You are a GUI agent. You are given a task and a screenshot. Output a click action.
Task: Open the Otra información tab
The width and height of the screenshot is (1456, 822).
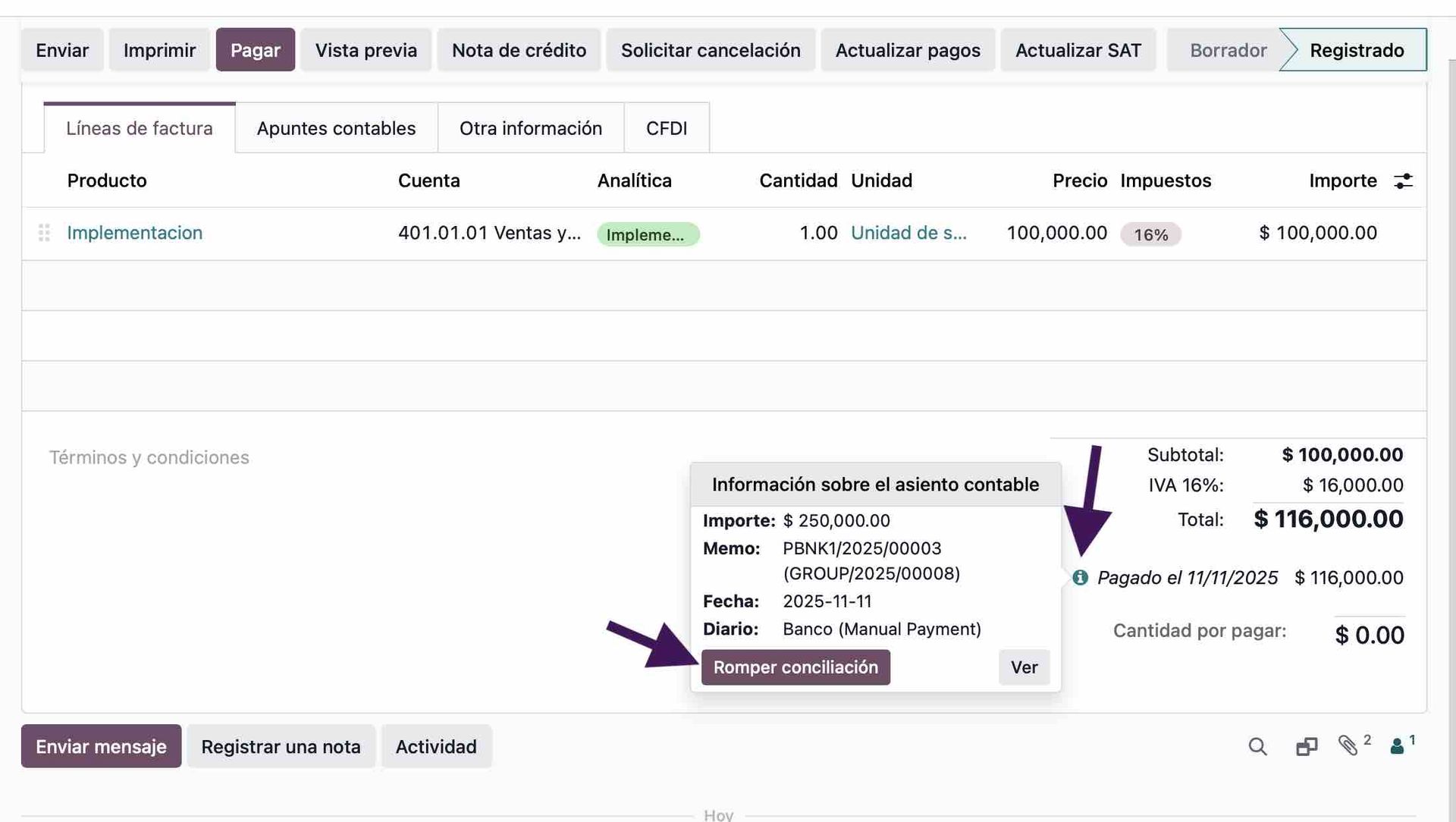click(x=530, y=128)
